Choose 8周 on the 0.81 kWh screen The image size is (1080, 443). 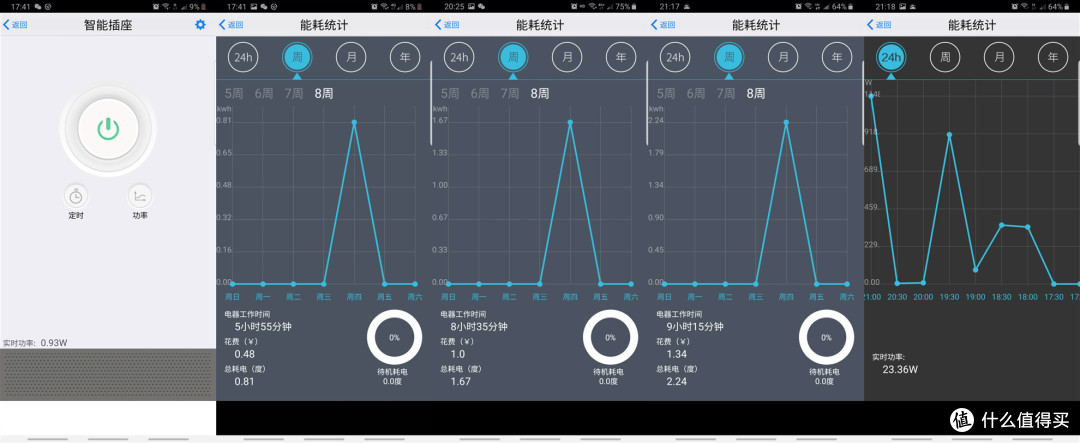point(324,94)
